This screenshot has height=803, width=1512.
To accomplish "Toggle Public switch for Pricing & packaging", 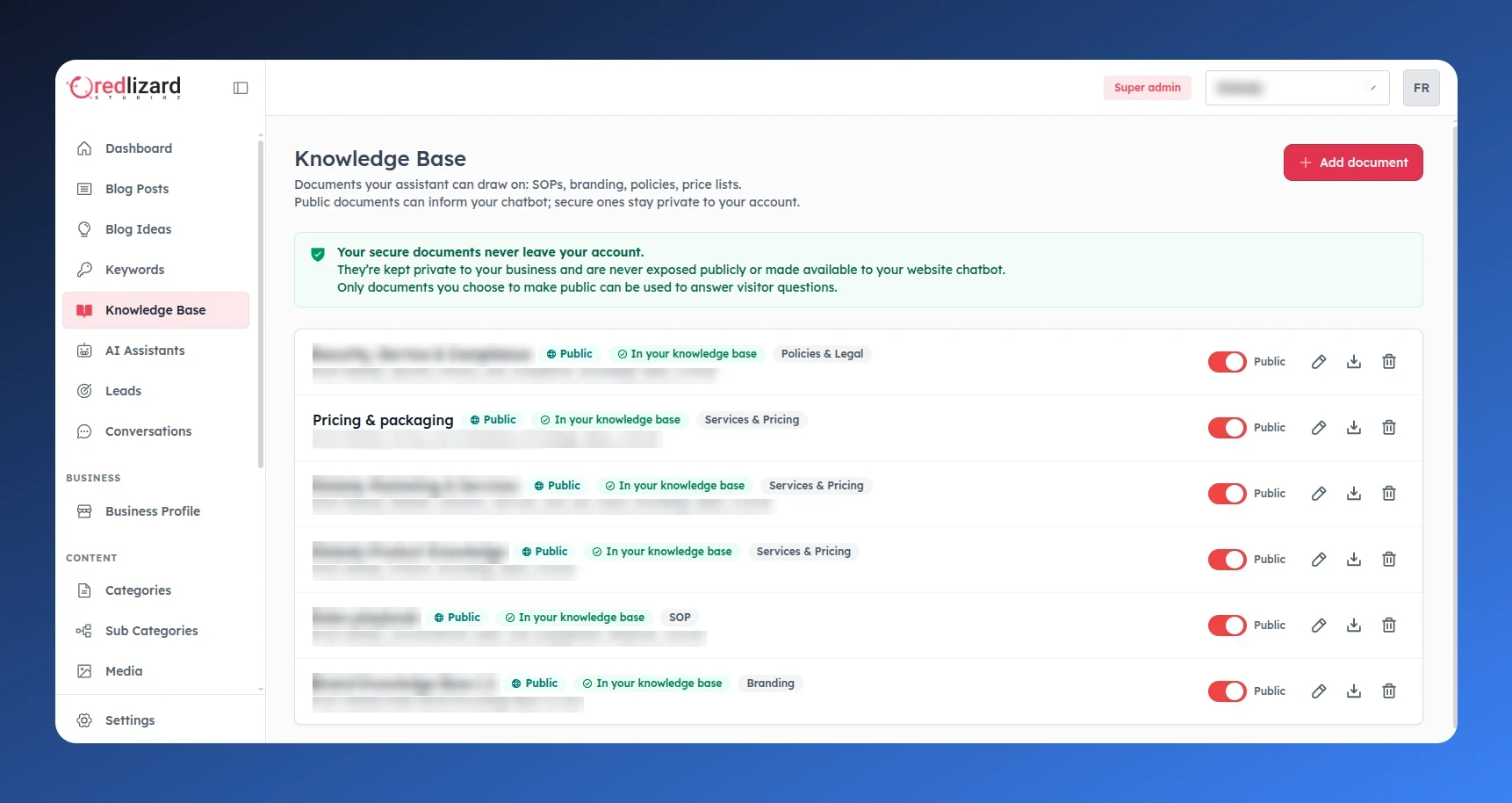I will tap(1227, 428).
